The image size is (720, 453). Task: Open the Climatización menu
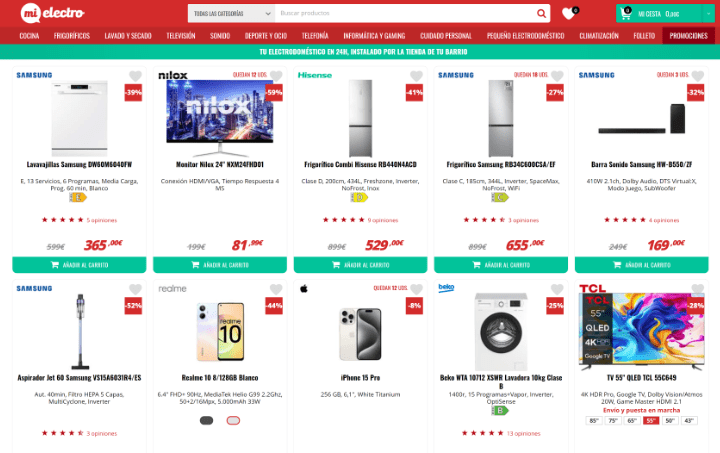pos(598,36)
